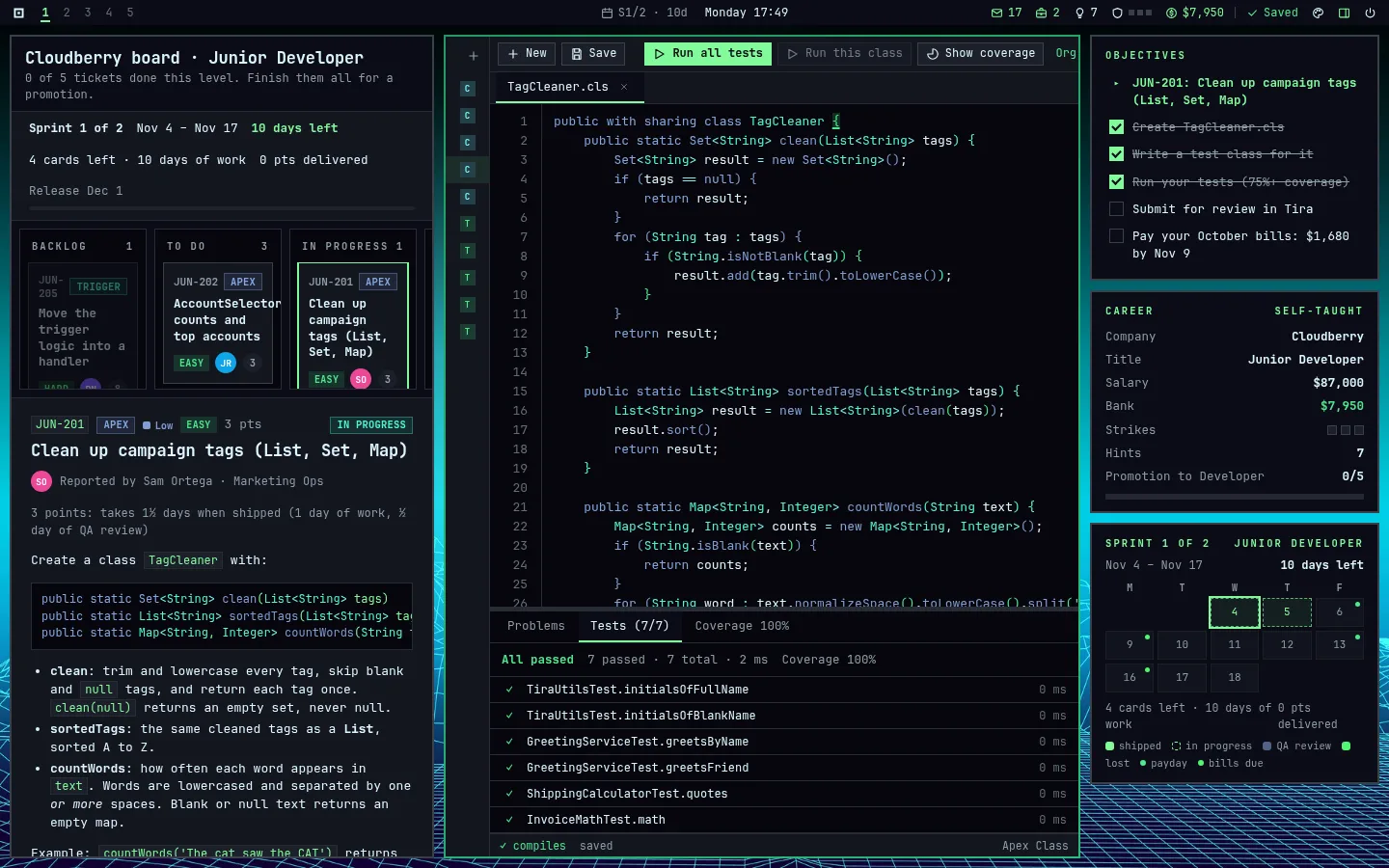Viewport: 1389px width, 868px height.
Task: Select the Tests (7/7) tab
Action: point(630,626)
